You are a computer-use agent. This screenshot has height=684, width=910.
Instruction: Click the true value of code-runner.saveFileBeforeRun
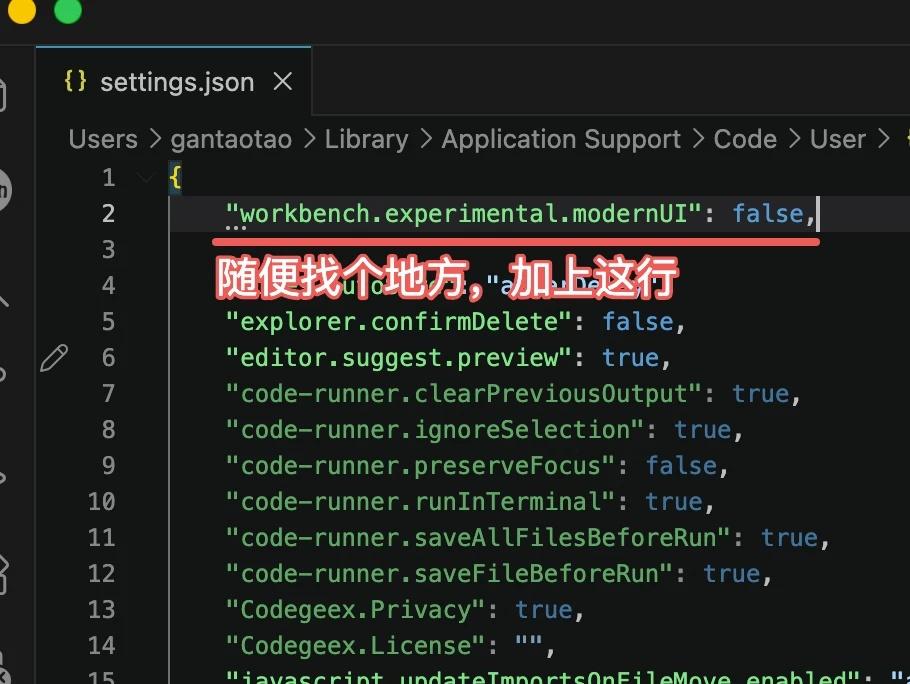(732, 574)
